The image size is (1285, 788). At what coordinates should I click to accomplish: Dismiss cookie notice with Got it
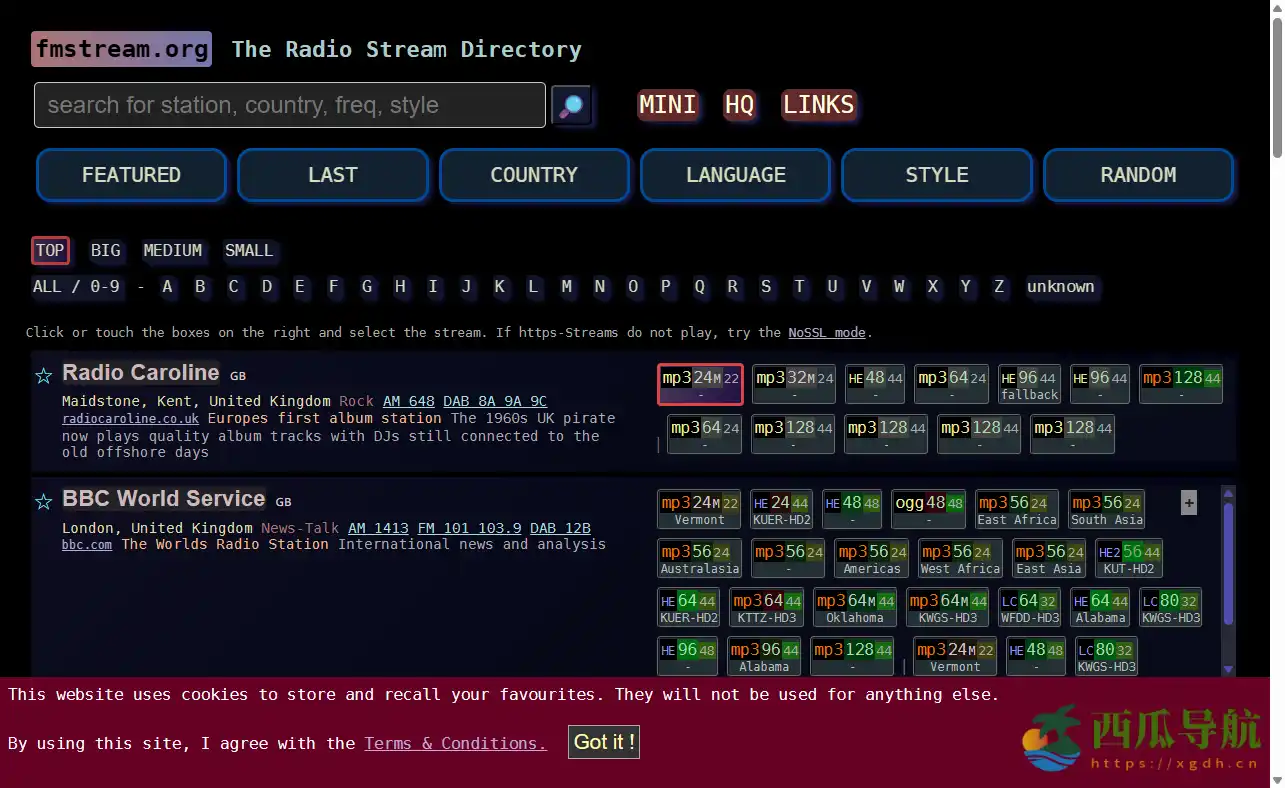coord(603,742)
